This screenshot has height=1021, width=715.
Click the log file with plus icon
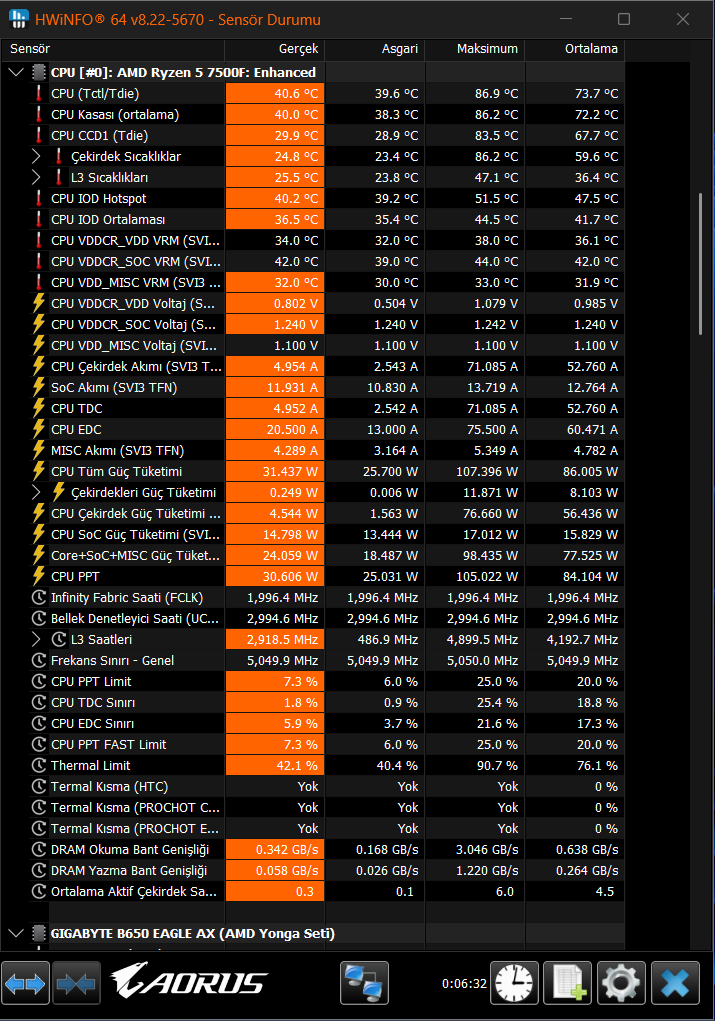tap(568, 983)
